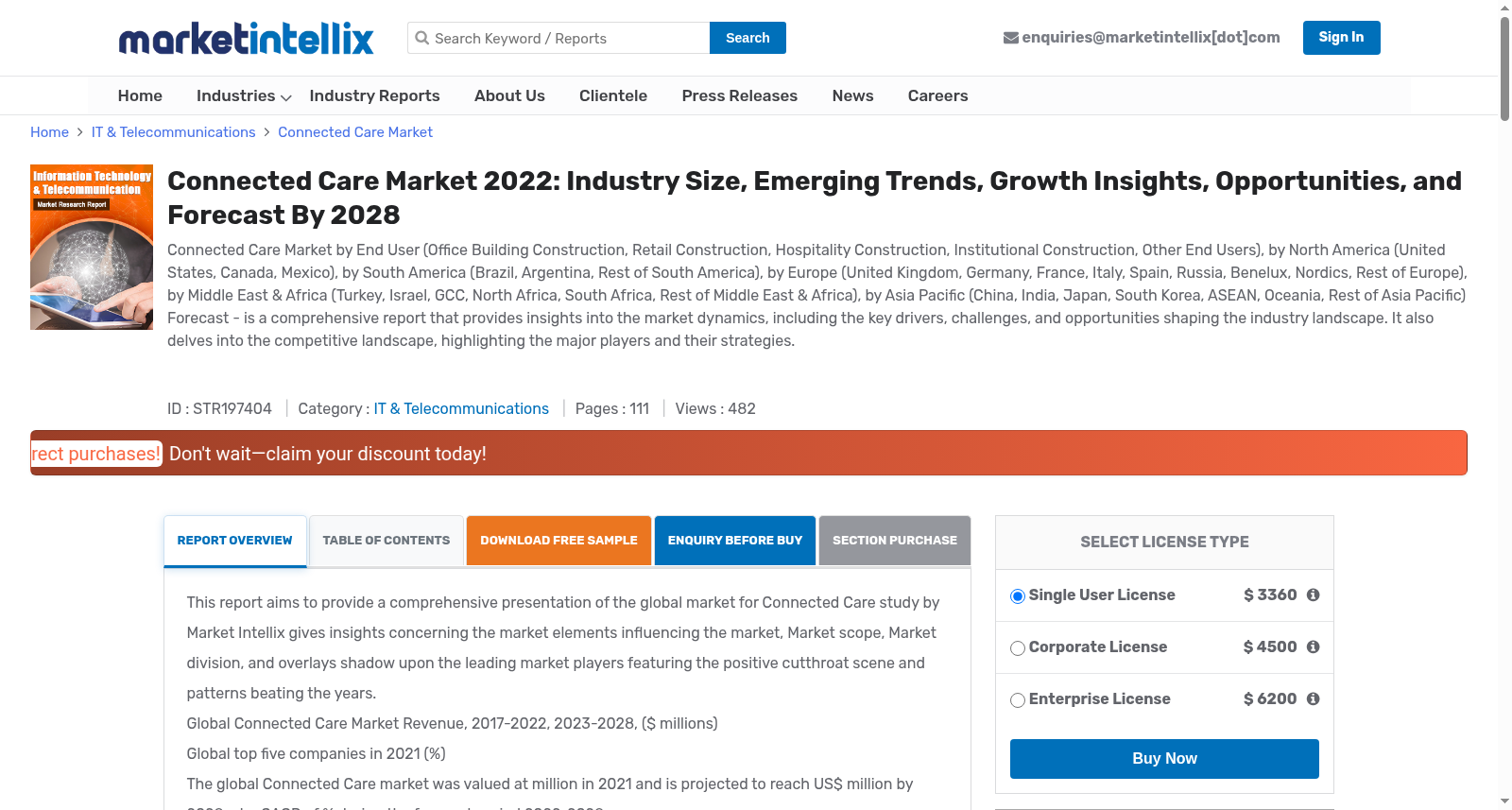
Task: Click scrollbar down arrow
Action: point(1504,801)
